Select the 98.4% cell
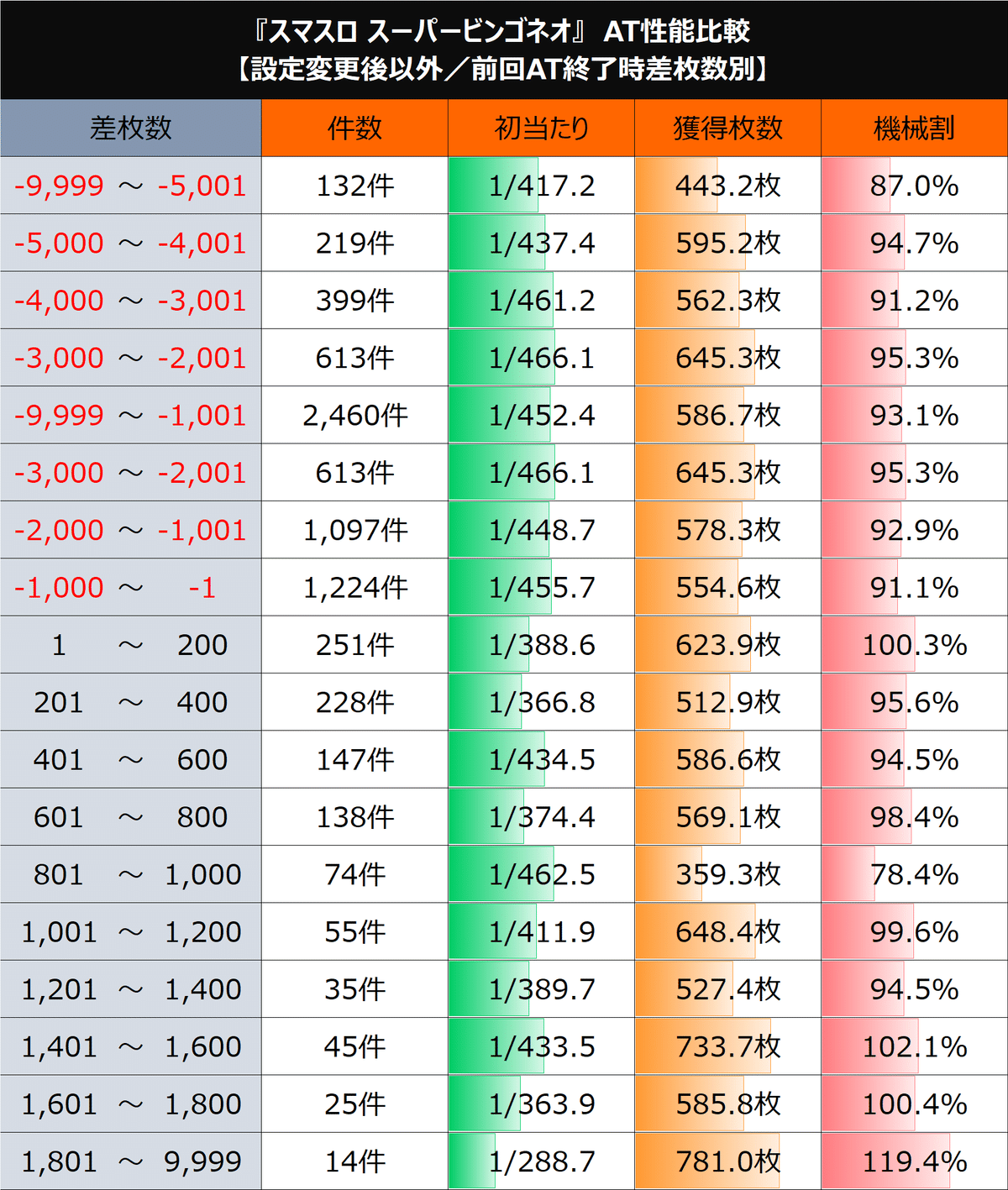Viewport: 1008px width, 1190px height. (914, 816)
